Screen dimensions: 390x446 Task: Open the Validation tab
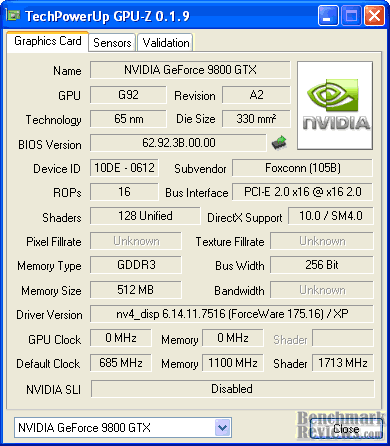(165, 43)
